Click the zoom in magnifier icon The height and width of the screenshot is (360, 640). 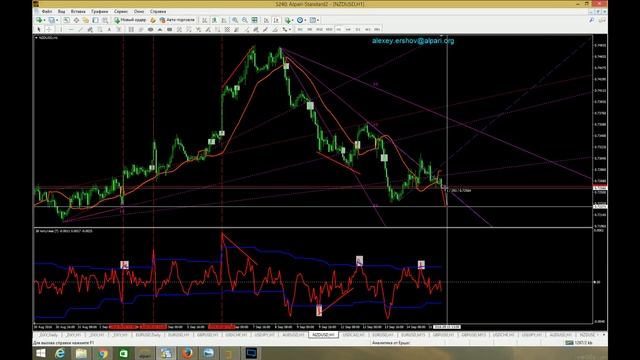pos(235,20)
